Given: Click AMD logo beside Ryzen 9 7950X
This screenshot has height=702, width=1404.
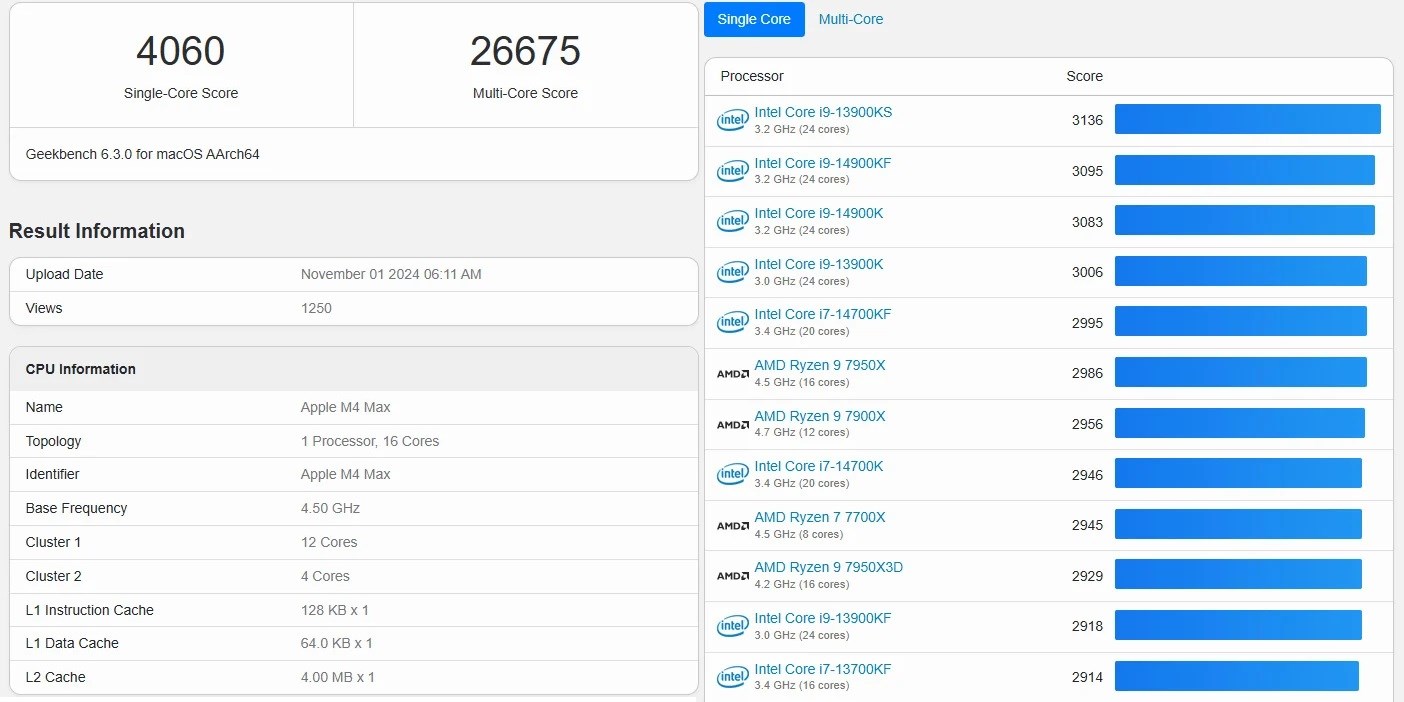Looking at the screenshot, I should 732,374.
